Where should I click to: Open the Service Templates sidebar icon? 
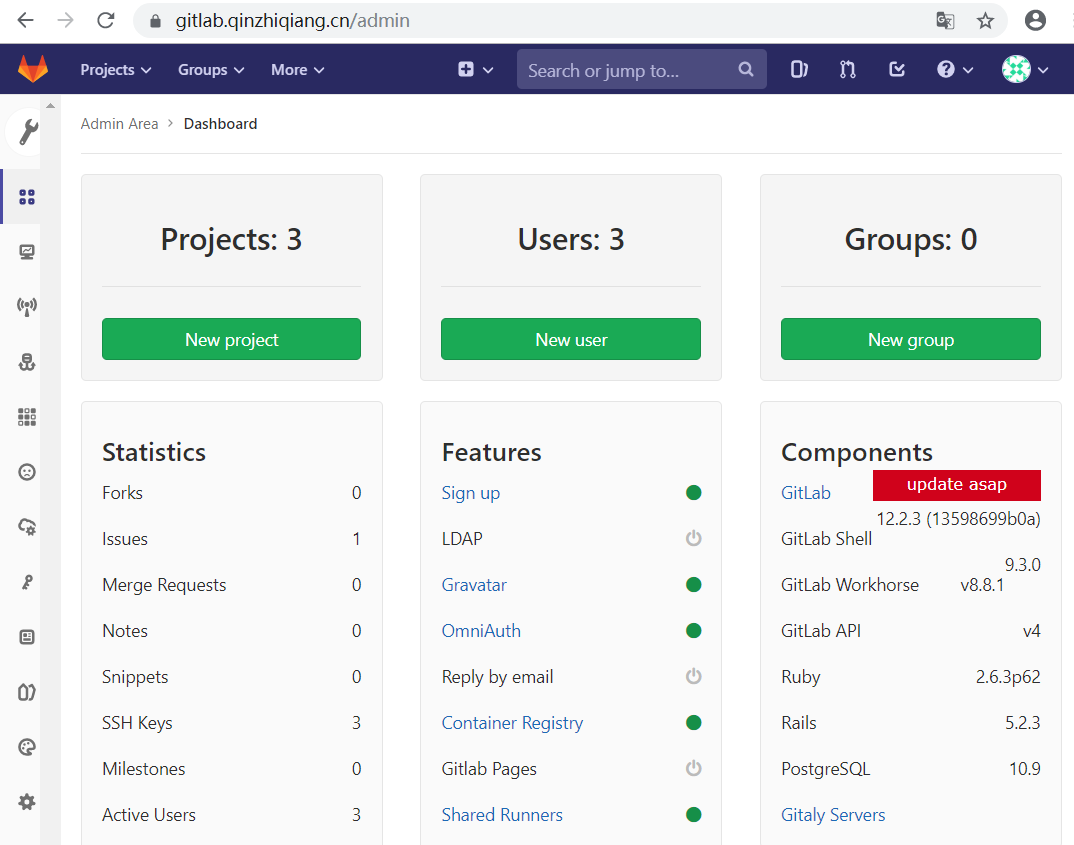tap(27, 637)
